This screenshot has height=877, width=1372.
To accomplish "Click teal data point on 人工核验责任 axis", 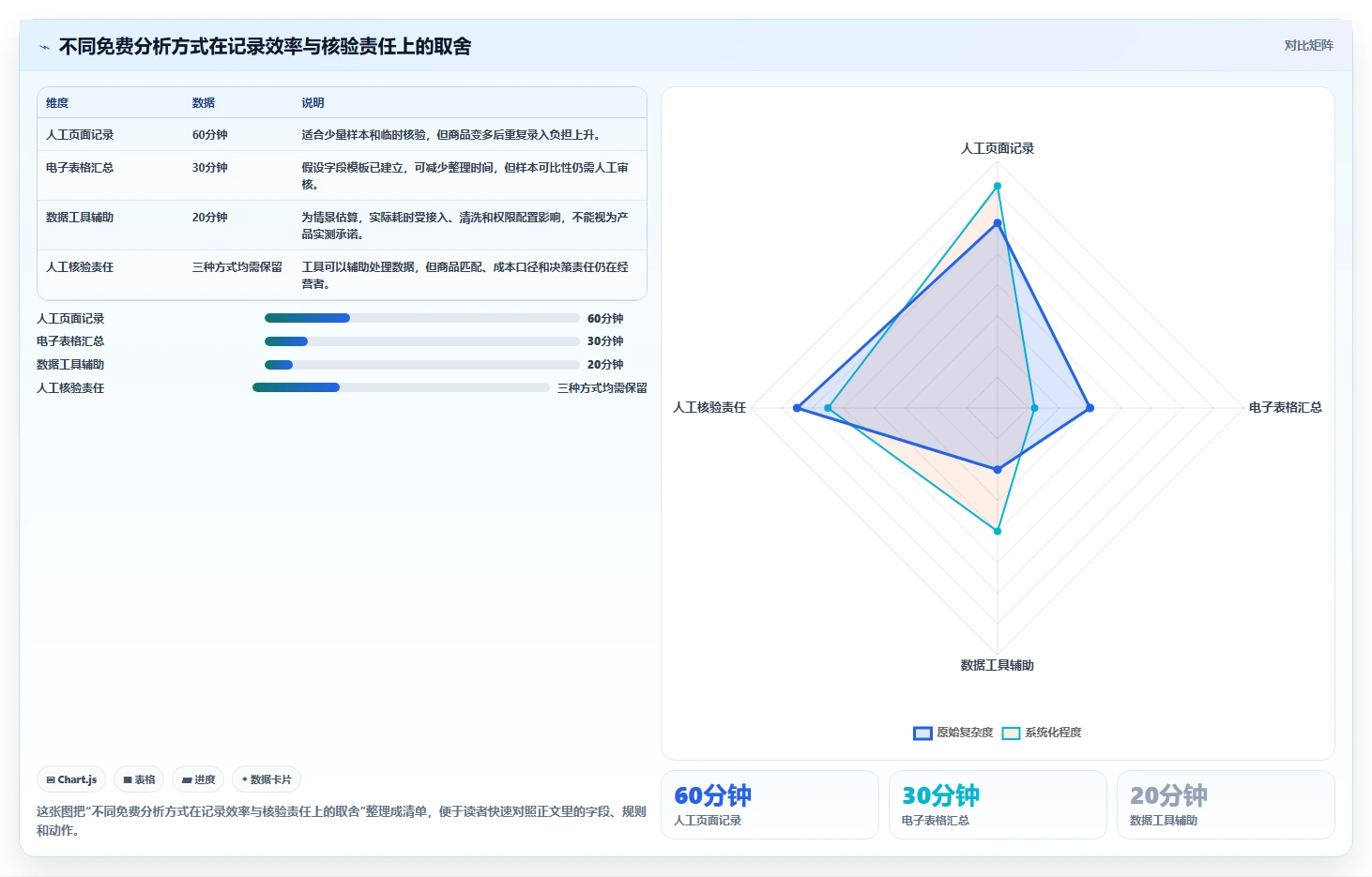I will point(828,408).
